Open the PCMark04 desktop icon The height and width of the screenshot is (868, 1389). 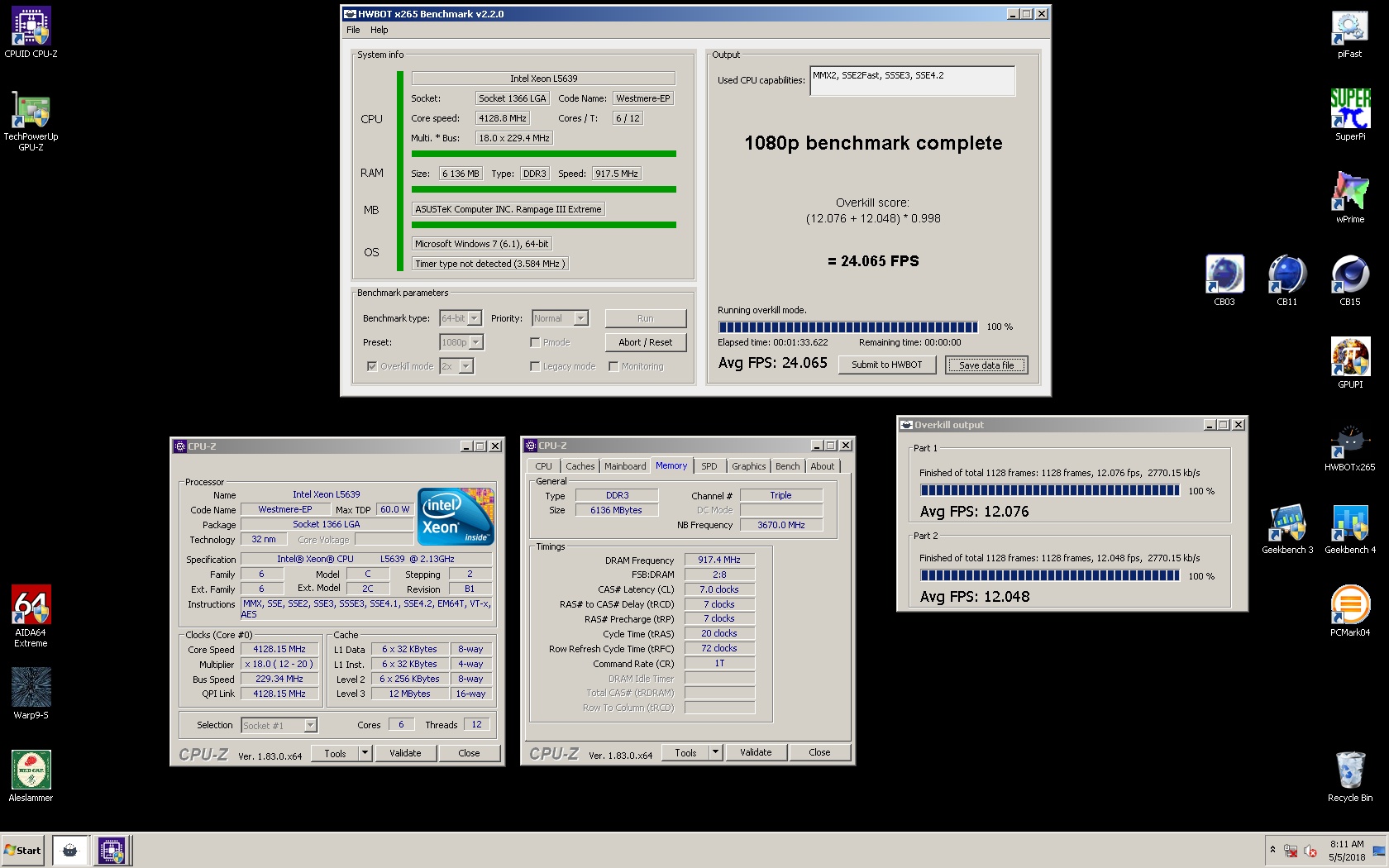pos(1349,612)
